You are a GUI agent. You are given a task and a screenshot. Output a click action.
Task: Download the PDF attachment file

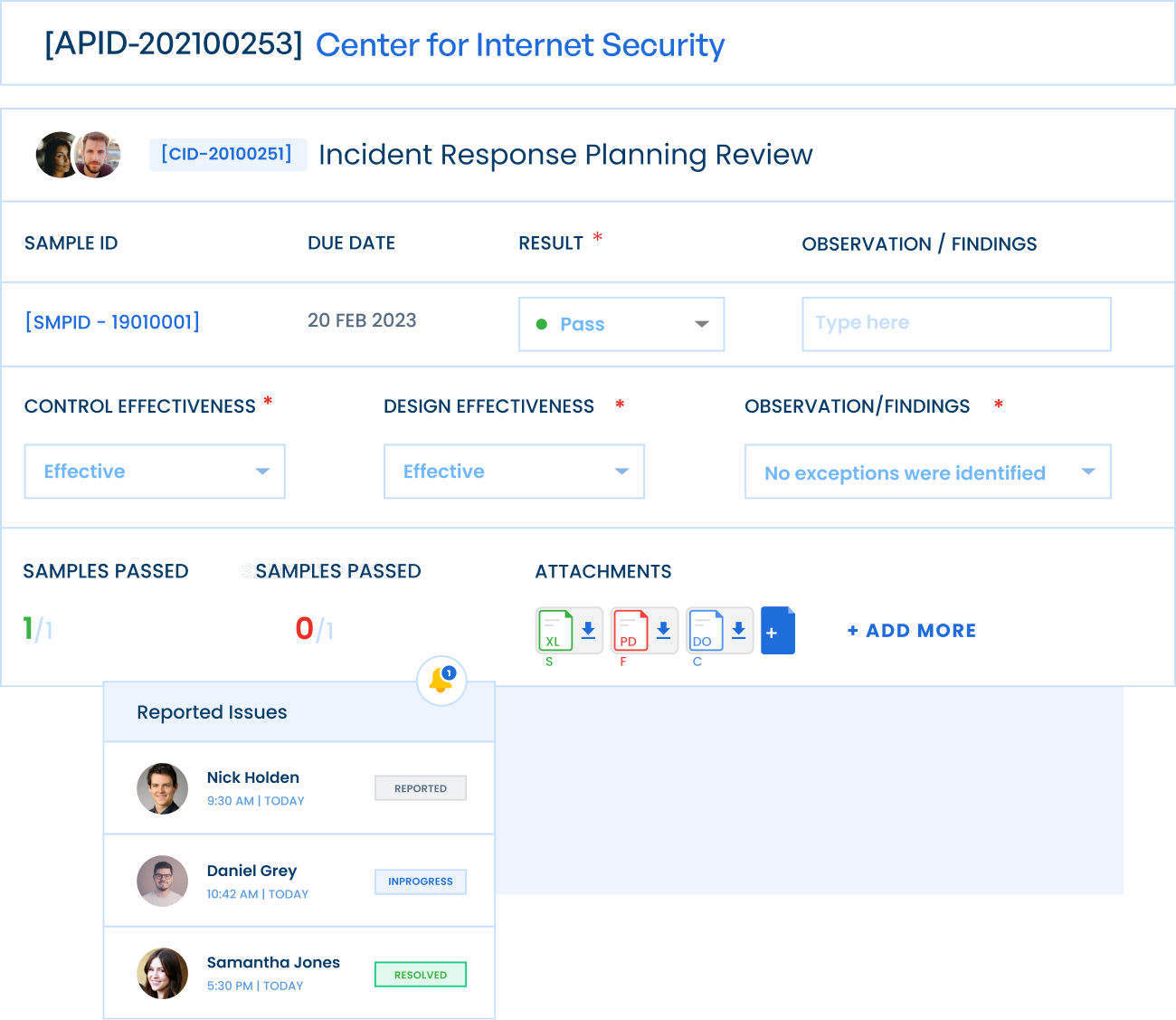point(663,630)
